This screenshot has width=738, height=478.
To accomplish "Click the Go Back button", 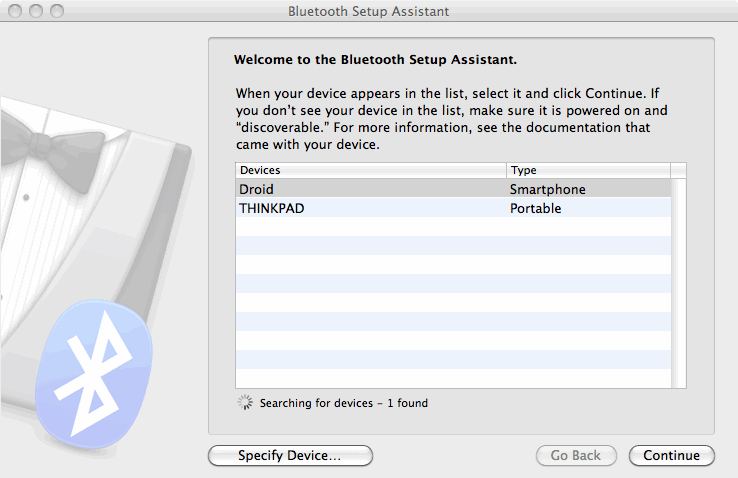I will coord(575,456).
